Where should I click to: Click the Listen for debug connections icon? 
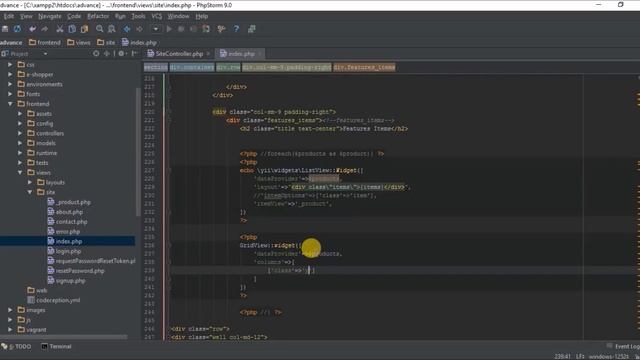[x=206, y=29]
